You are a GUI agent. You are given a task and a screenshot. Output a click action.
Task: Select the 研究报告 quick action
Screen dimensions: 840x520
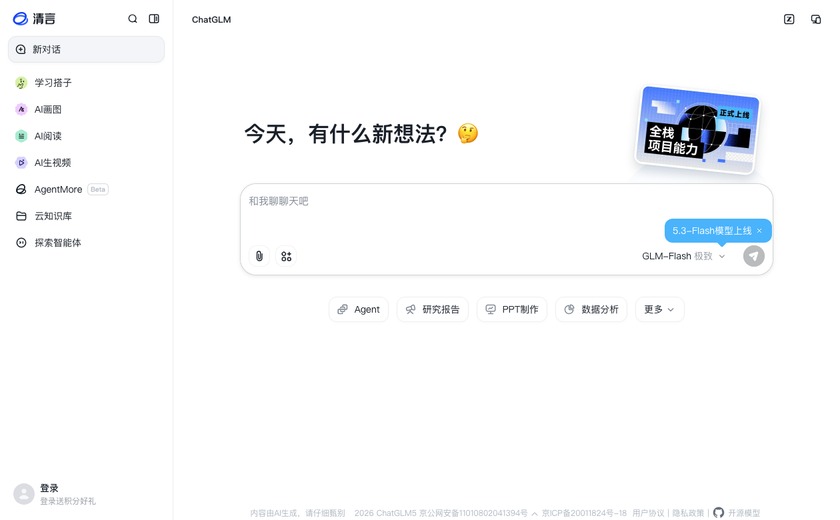(432, 310)
